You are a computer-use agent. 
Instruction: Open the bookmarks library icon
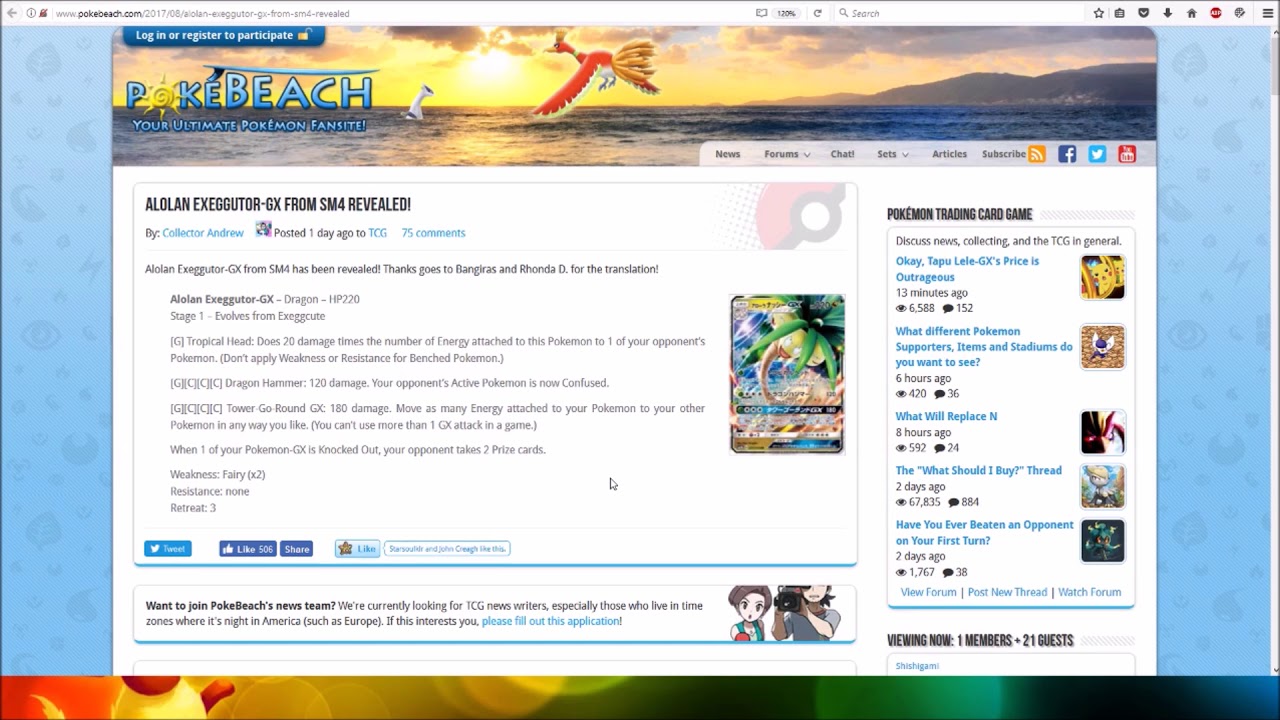click(1120, 13)
